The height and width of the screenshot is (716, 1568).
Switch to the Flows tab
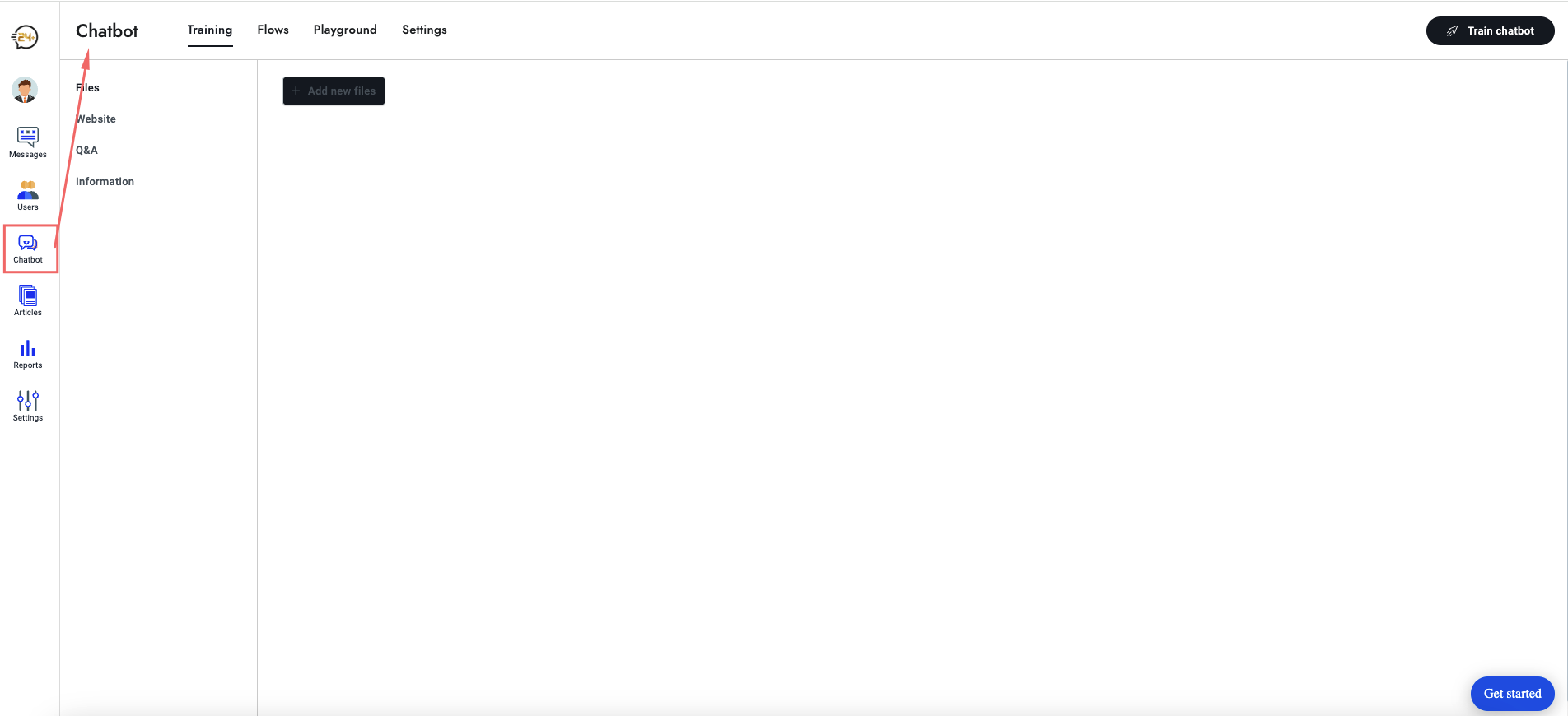coord(273,30)
